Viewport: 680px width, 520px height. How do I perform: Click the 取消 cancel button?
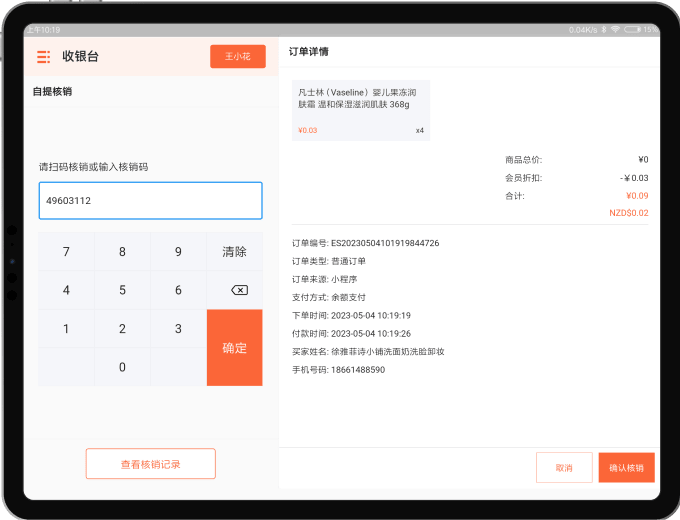pos(564,468)
